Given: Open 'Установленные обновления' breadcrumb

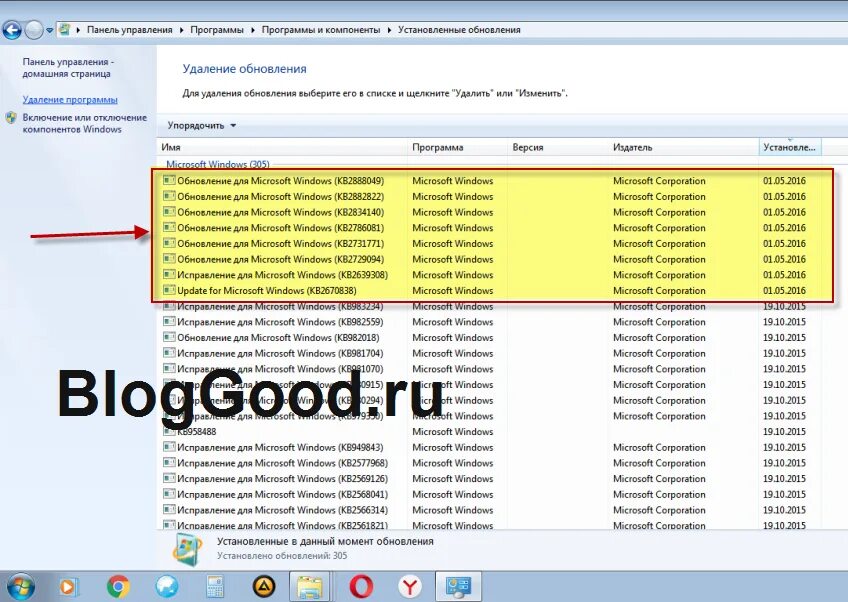Looking at the screenshot, I should coord(459,30).
